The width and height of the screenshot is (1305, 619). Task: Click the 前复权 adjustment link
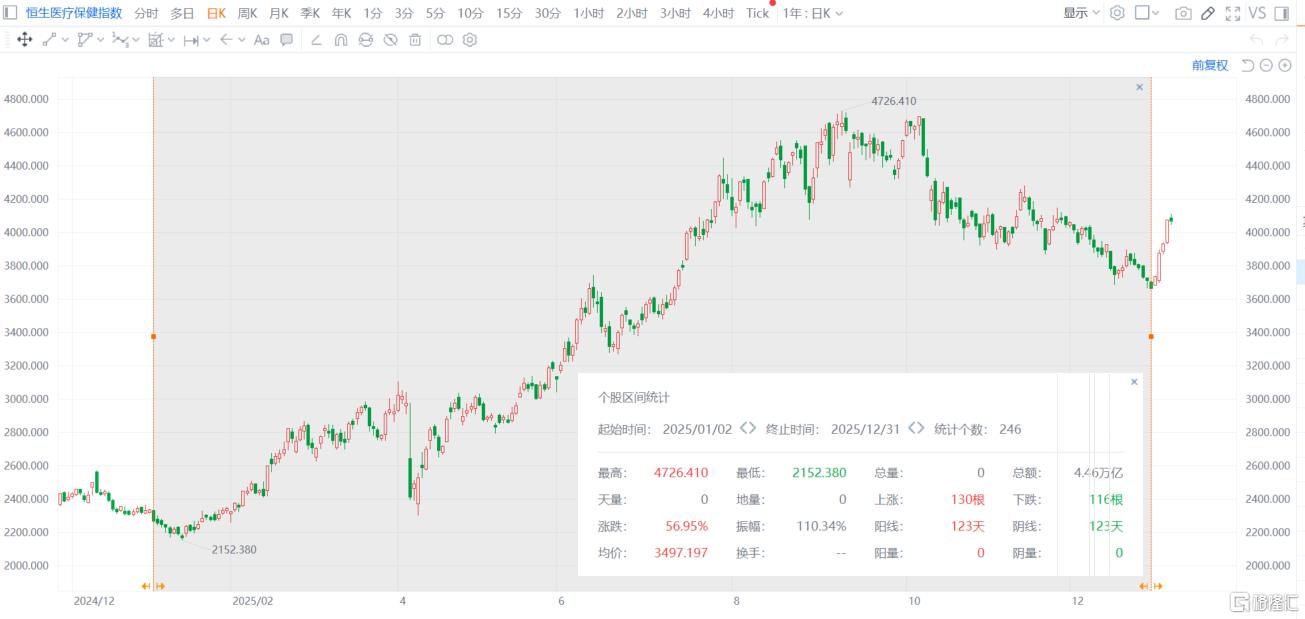pyautogui.click(x=1209, y=65)
